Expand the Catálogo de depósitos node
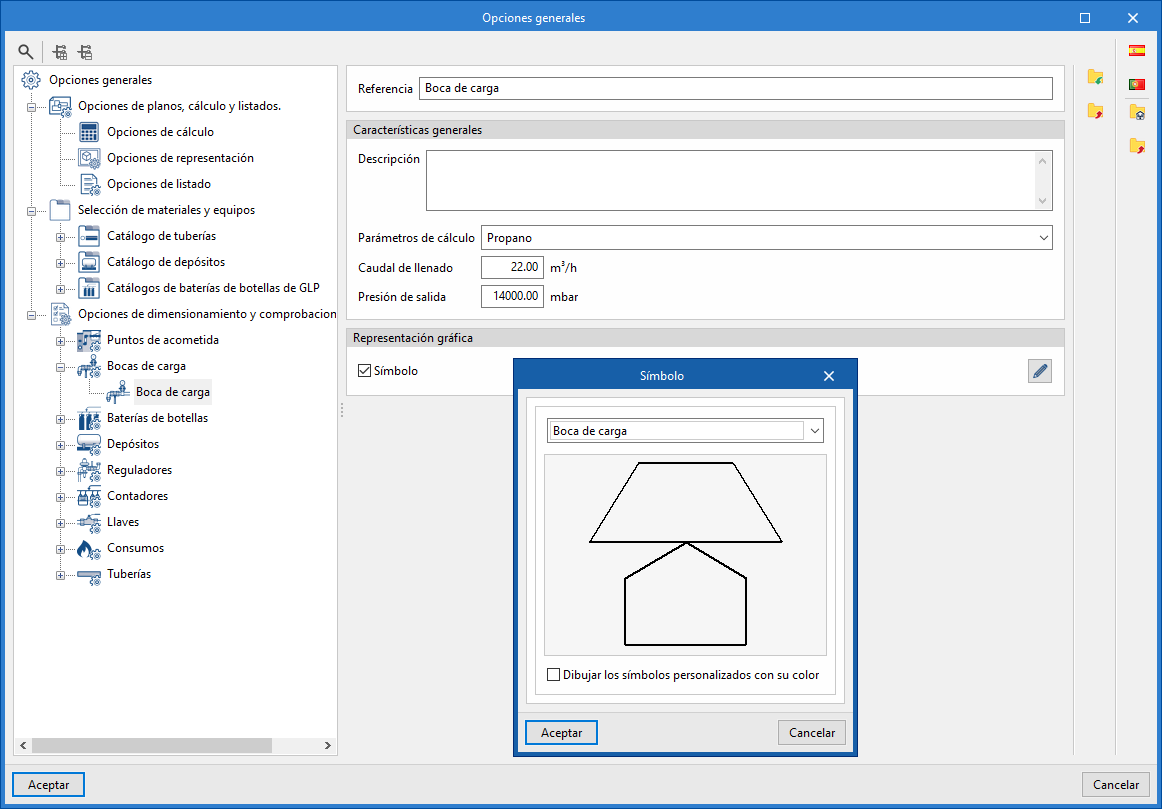 (61, 263)
